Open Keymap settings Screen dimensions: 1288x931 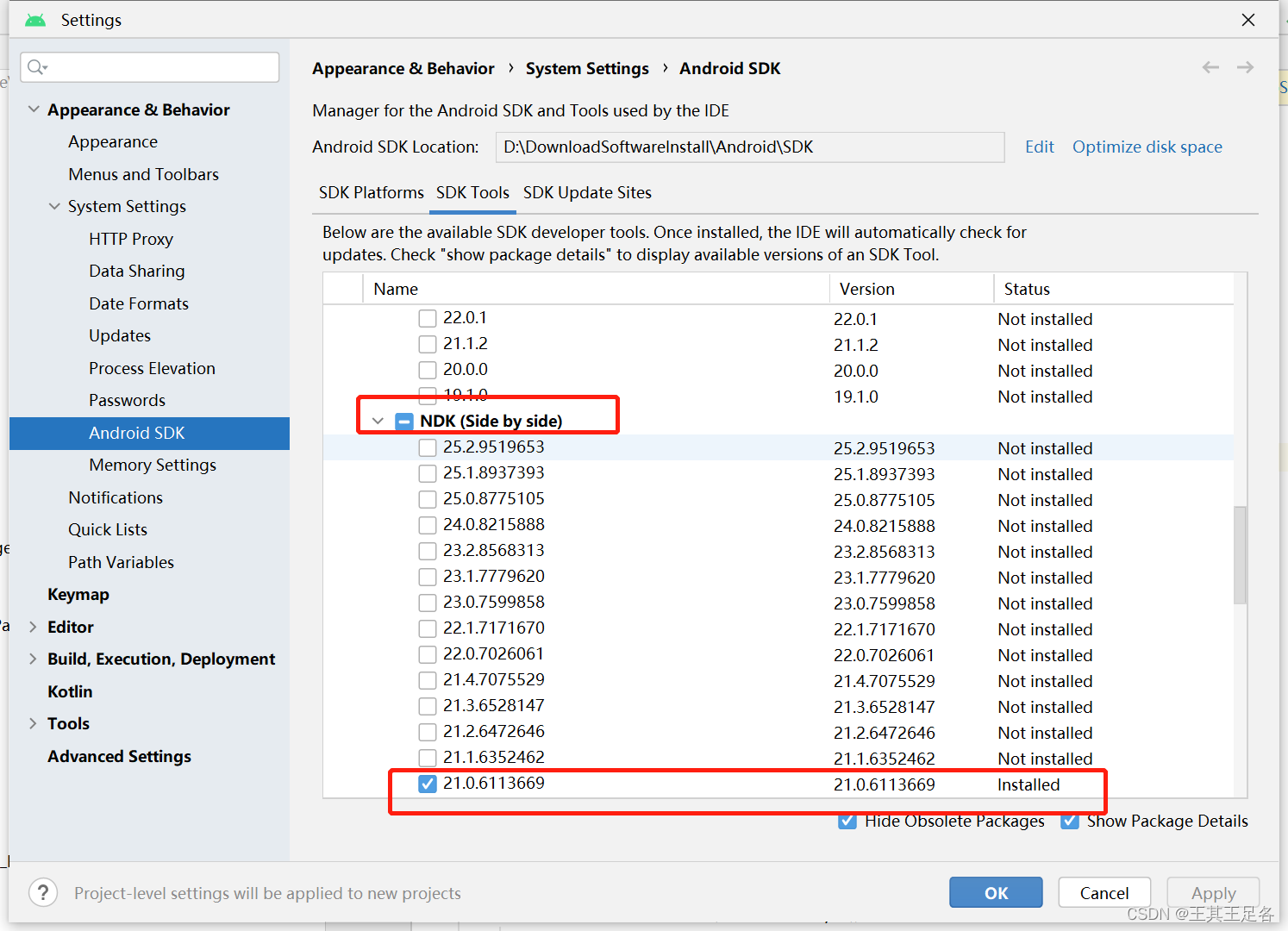point(78,594)
